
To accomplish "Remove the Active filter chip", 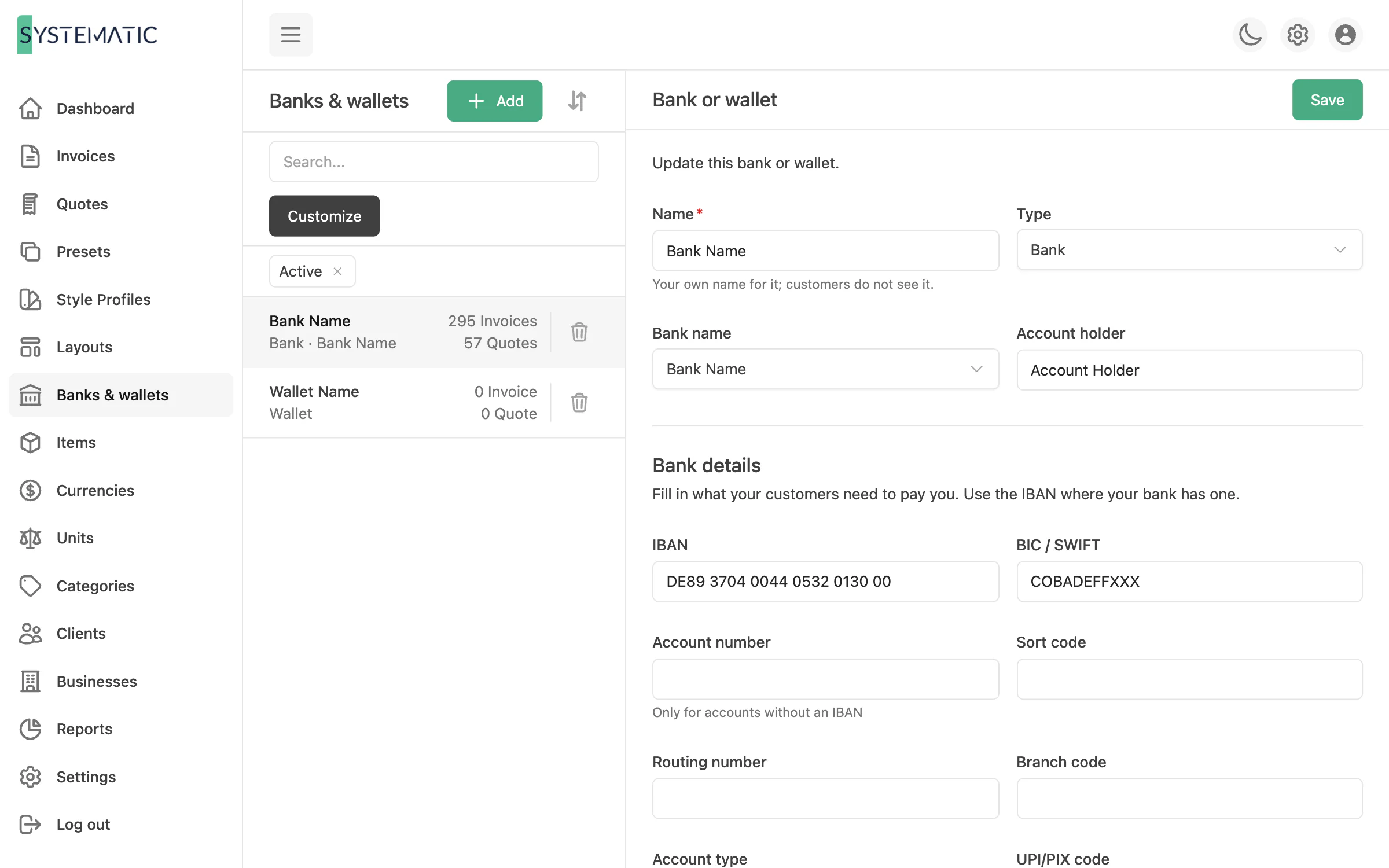I will [337, 271].
